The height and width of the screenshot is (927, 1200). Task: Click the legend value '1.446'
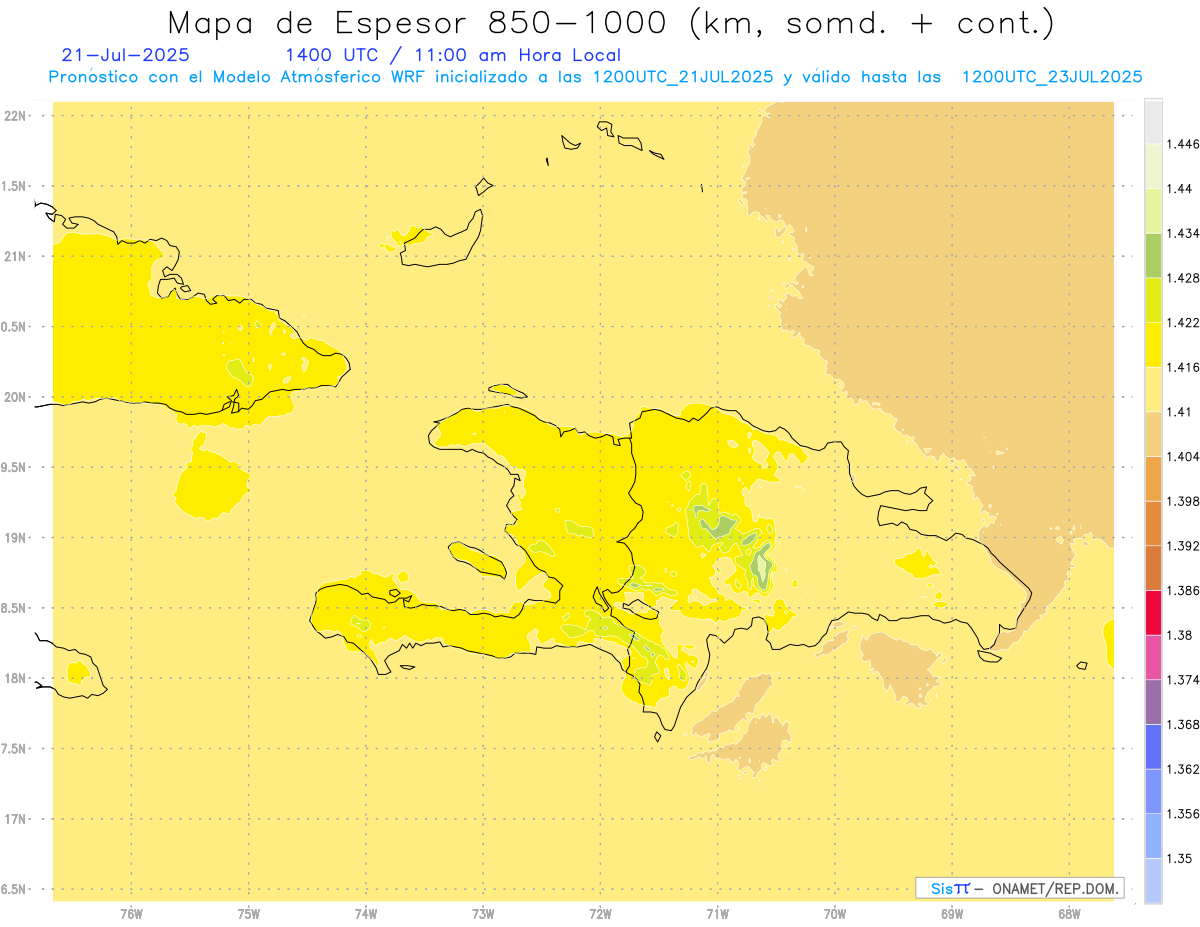coord(1184,144)
